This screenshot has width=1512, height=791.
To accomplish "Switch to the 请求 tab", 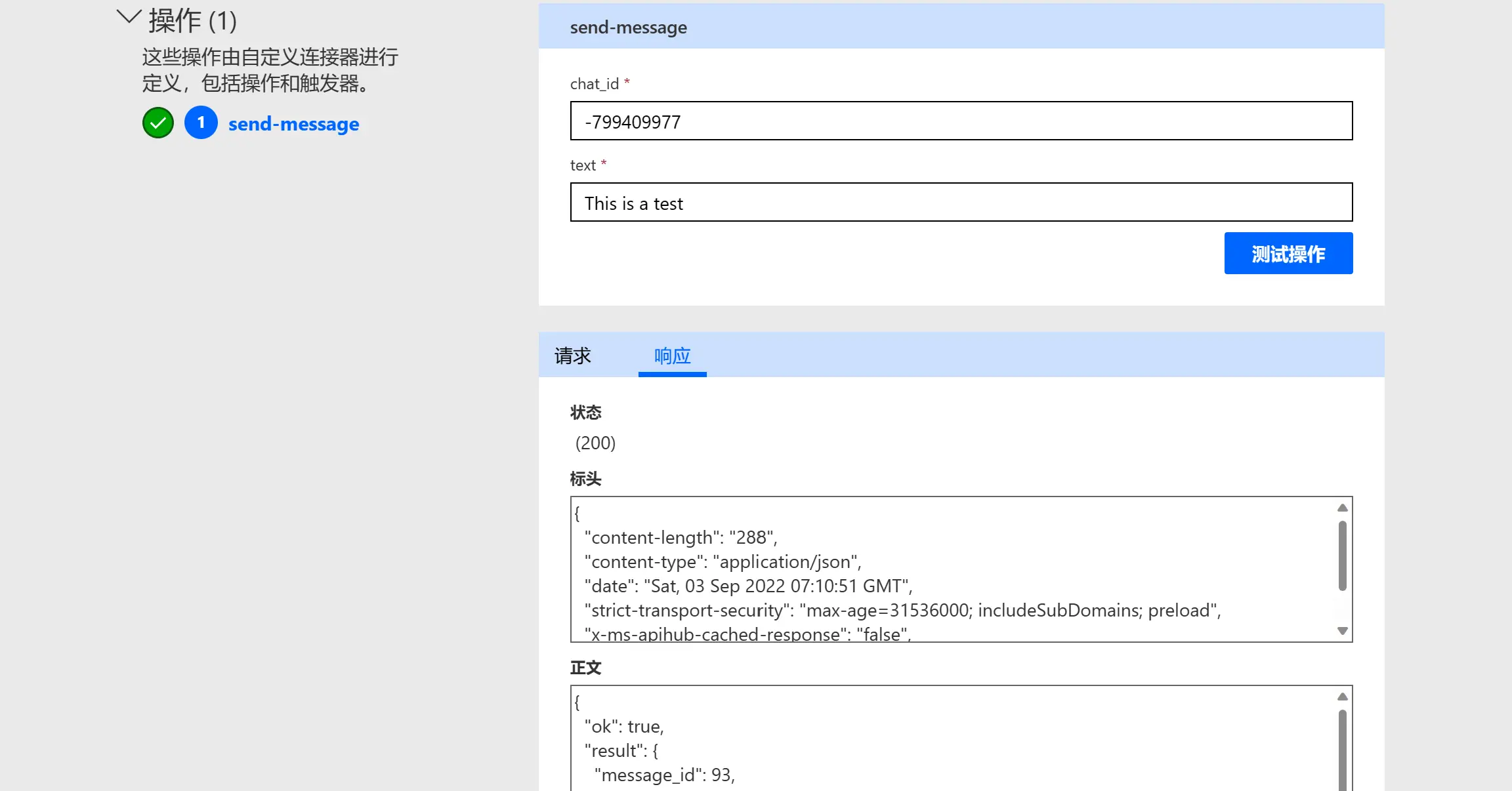I will point(573,355).
